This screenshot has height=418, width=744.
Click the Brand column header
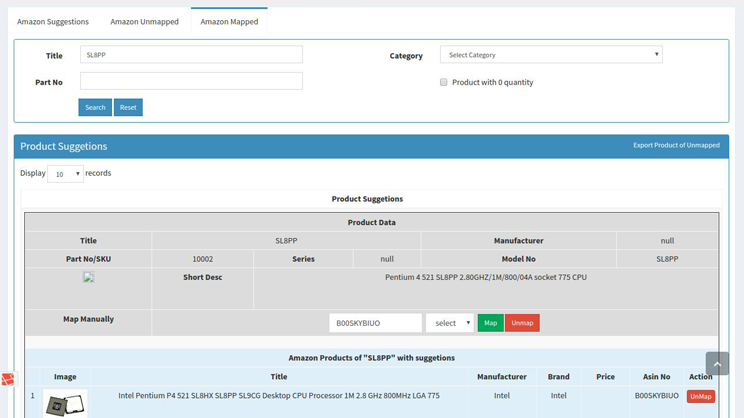558,377
